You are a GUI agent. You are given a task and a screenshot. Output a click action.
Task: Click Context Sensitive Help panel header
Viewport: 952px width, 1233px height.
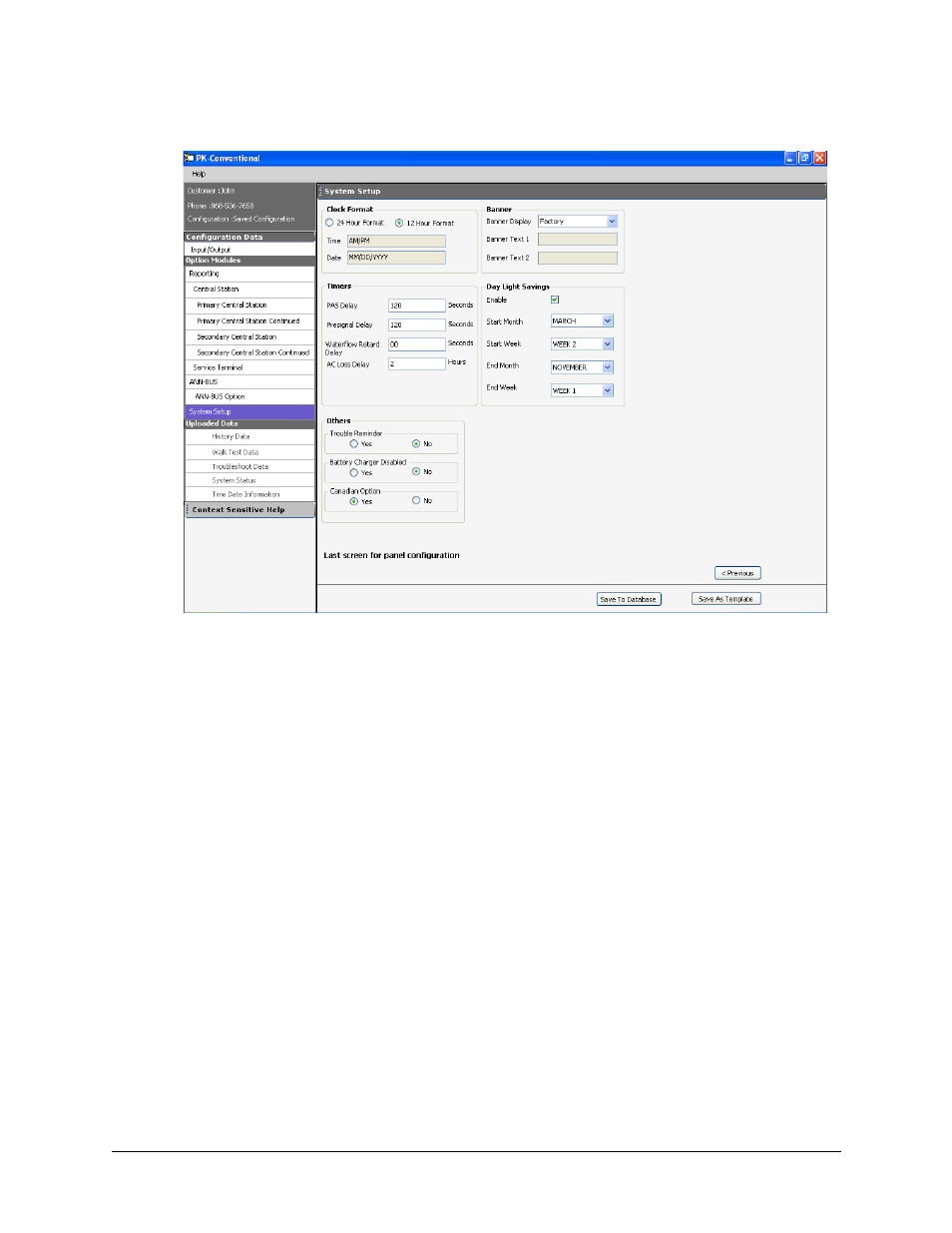(249, 510)
